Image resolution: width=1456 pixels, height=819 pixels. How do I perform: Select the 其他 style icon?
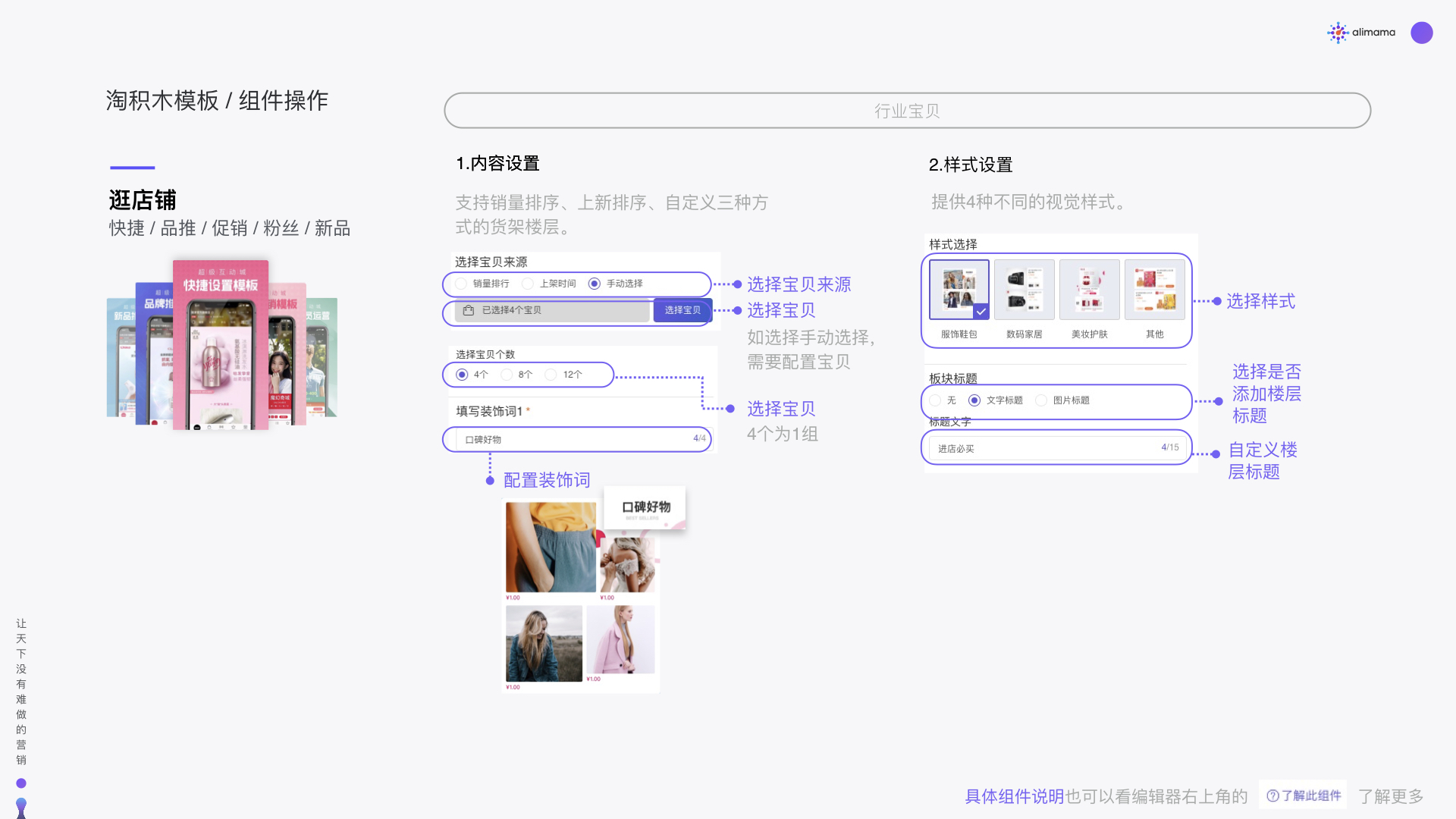pos(1155,289)
